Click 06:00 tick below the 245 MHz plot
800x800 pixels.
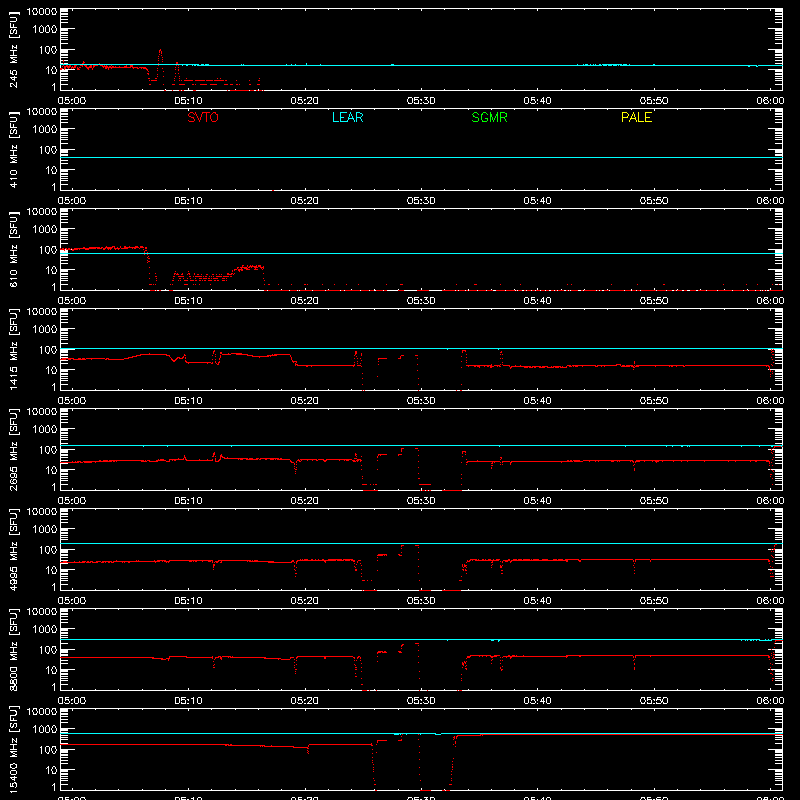point(770,101)
